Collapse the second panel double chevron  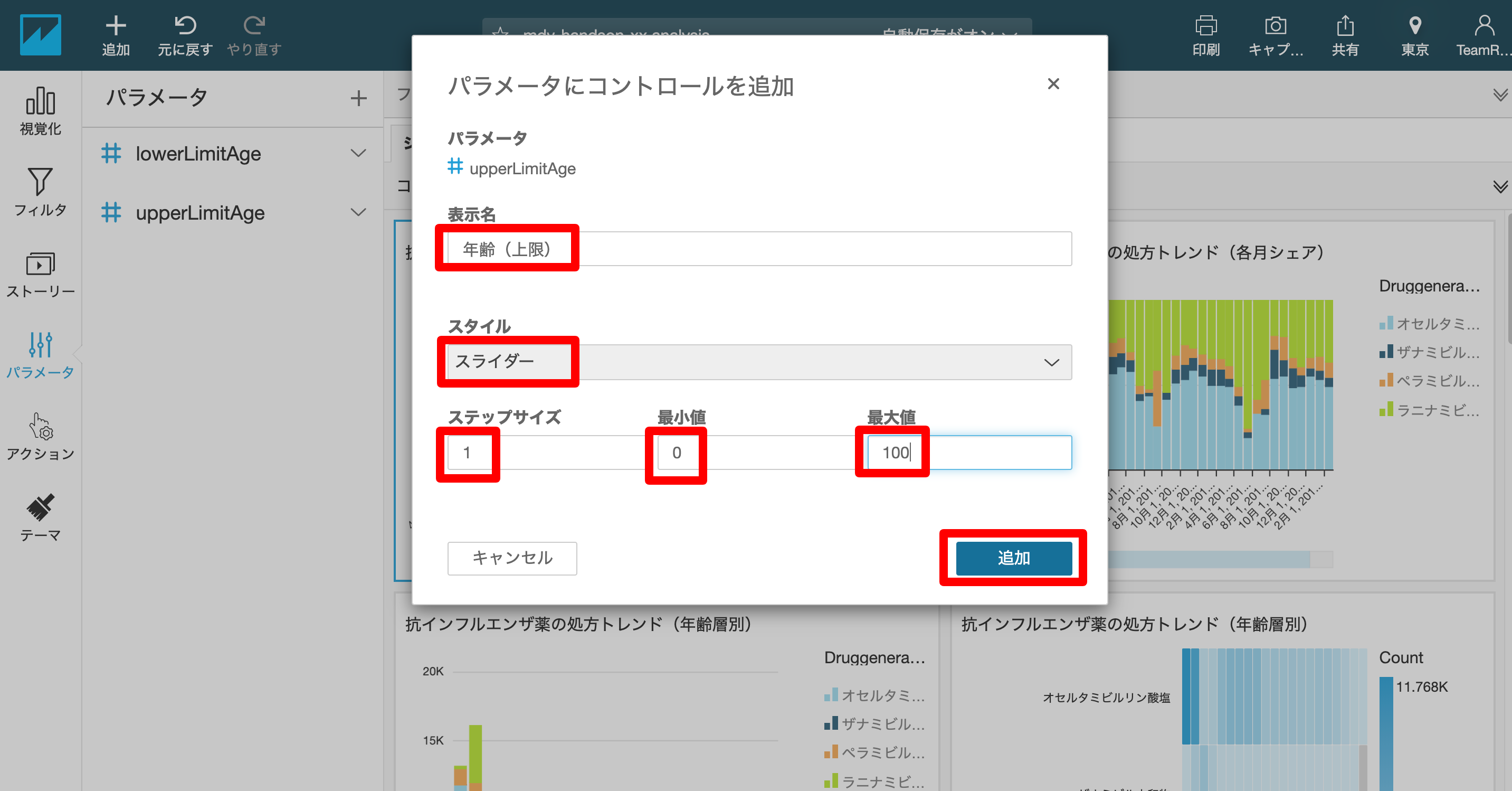tap(1500, 186)
